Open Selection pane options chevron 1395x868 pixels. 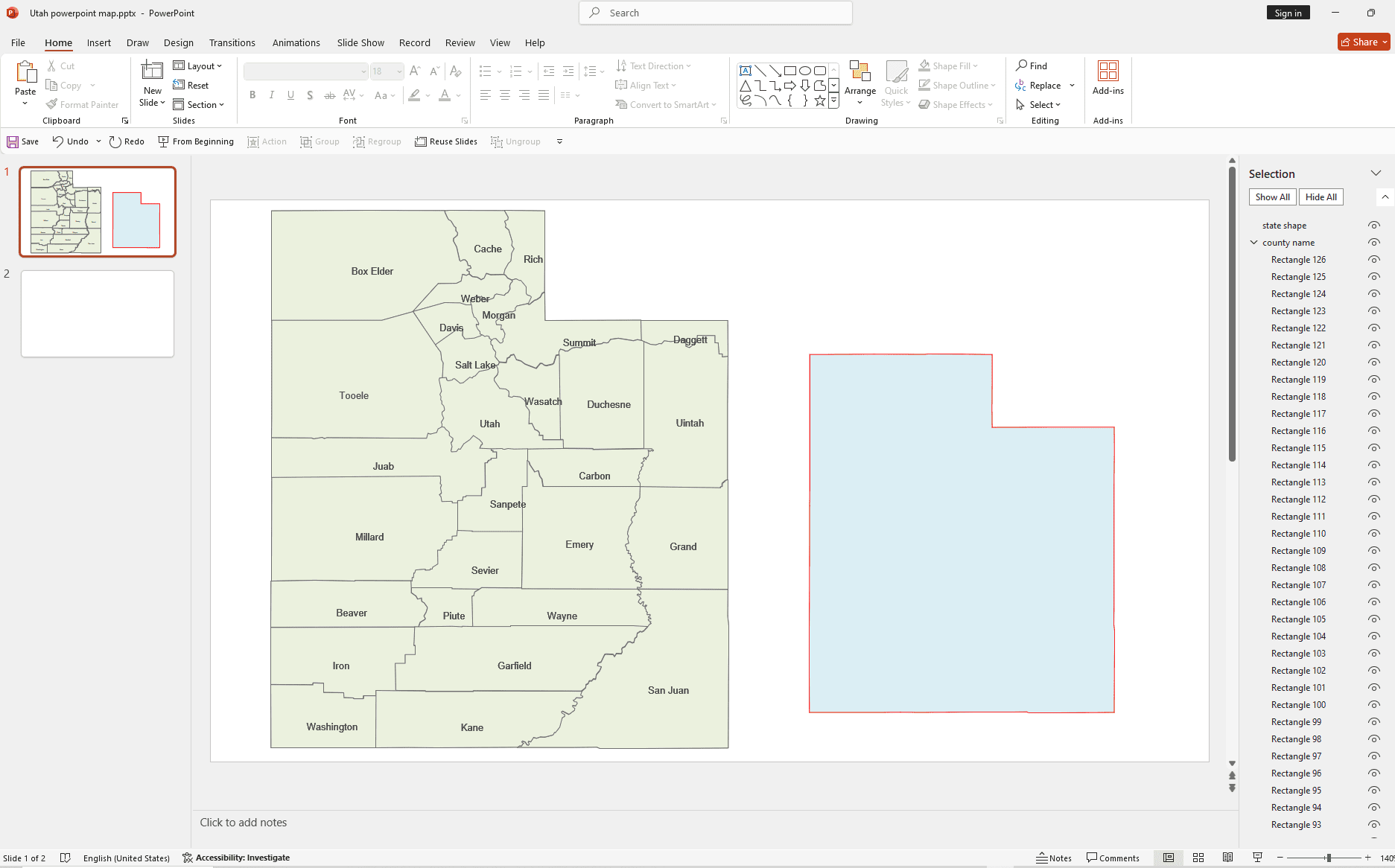click(x=1376, y=173)
